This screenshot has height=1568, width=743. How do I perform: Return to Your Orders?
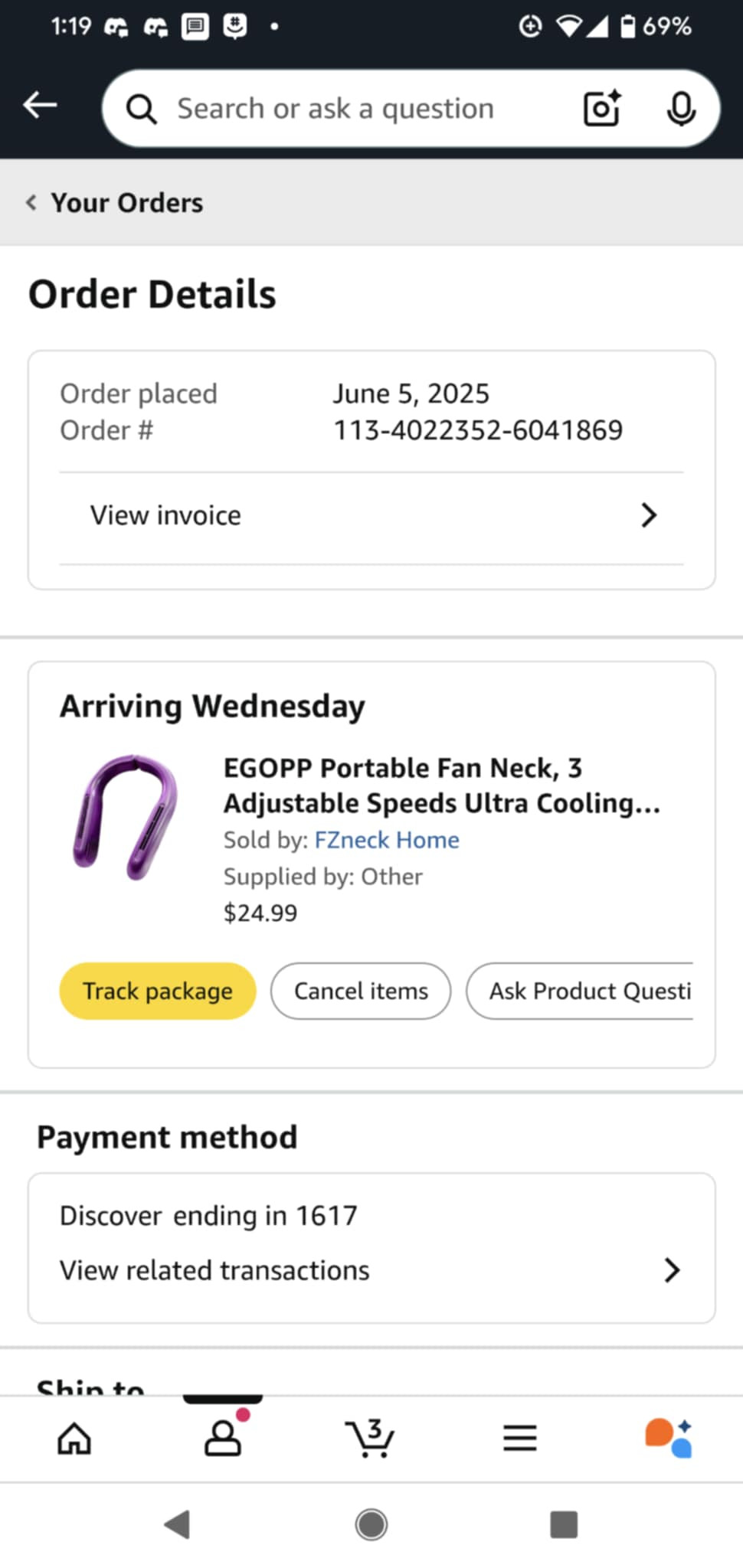115,203
